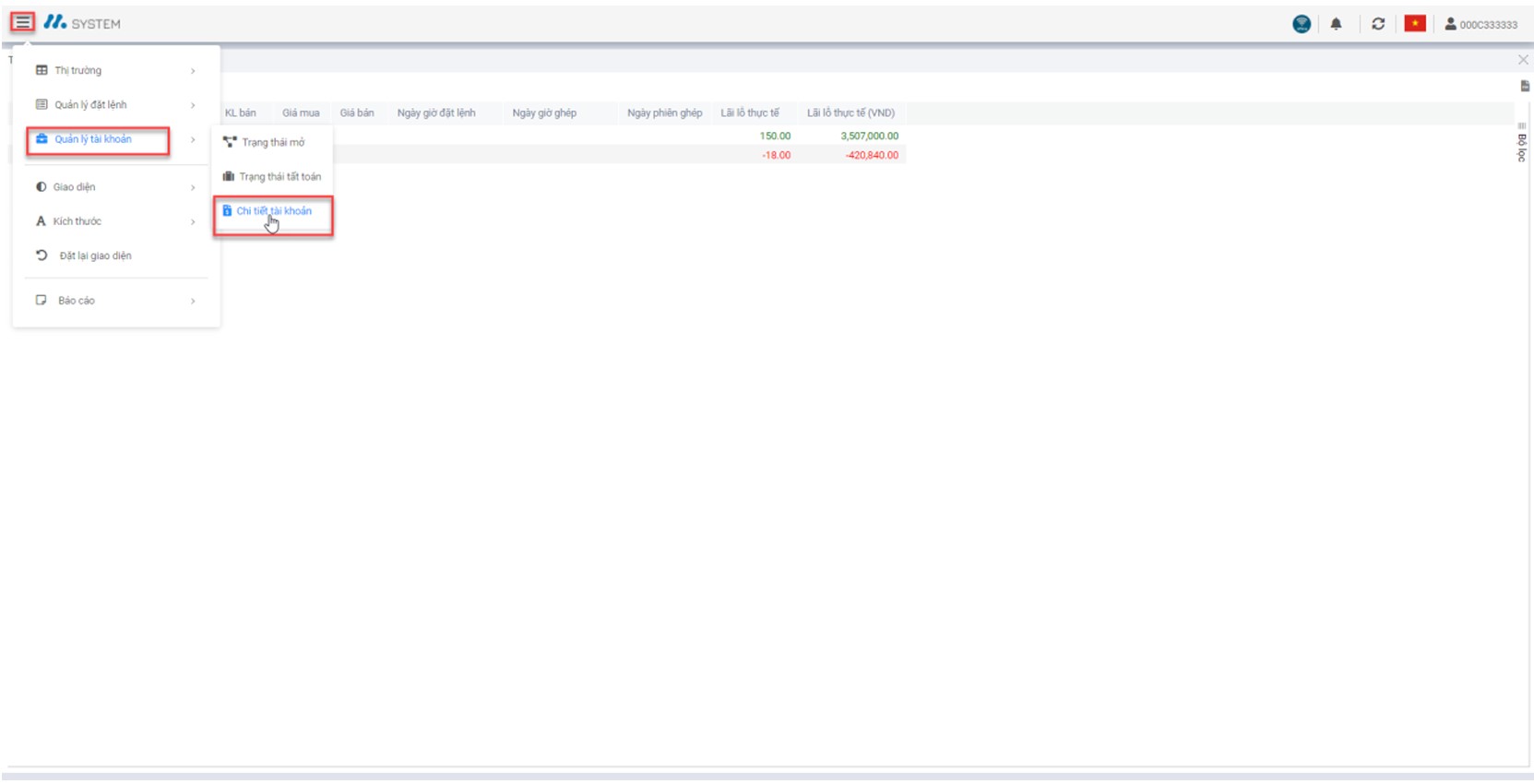1534x784 pixels.
Task: Switch language via Vietnam flag icon
Action: click(1415, 24)
